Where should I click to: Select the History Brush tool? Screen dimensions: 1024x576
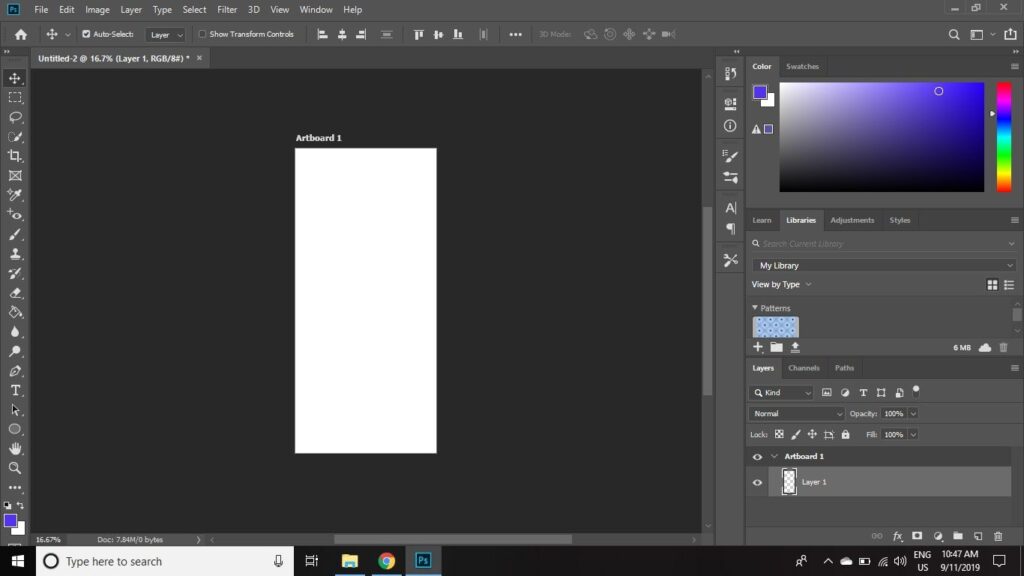click(15, 274)
